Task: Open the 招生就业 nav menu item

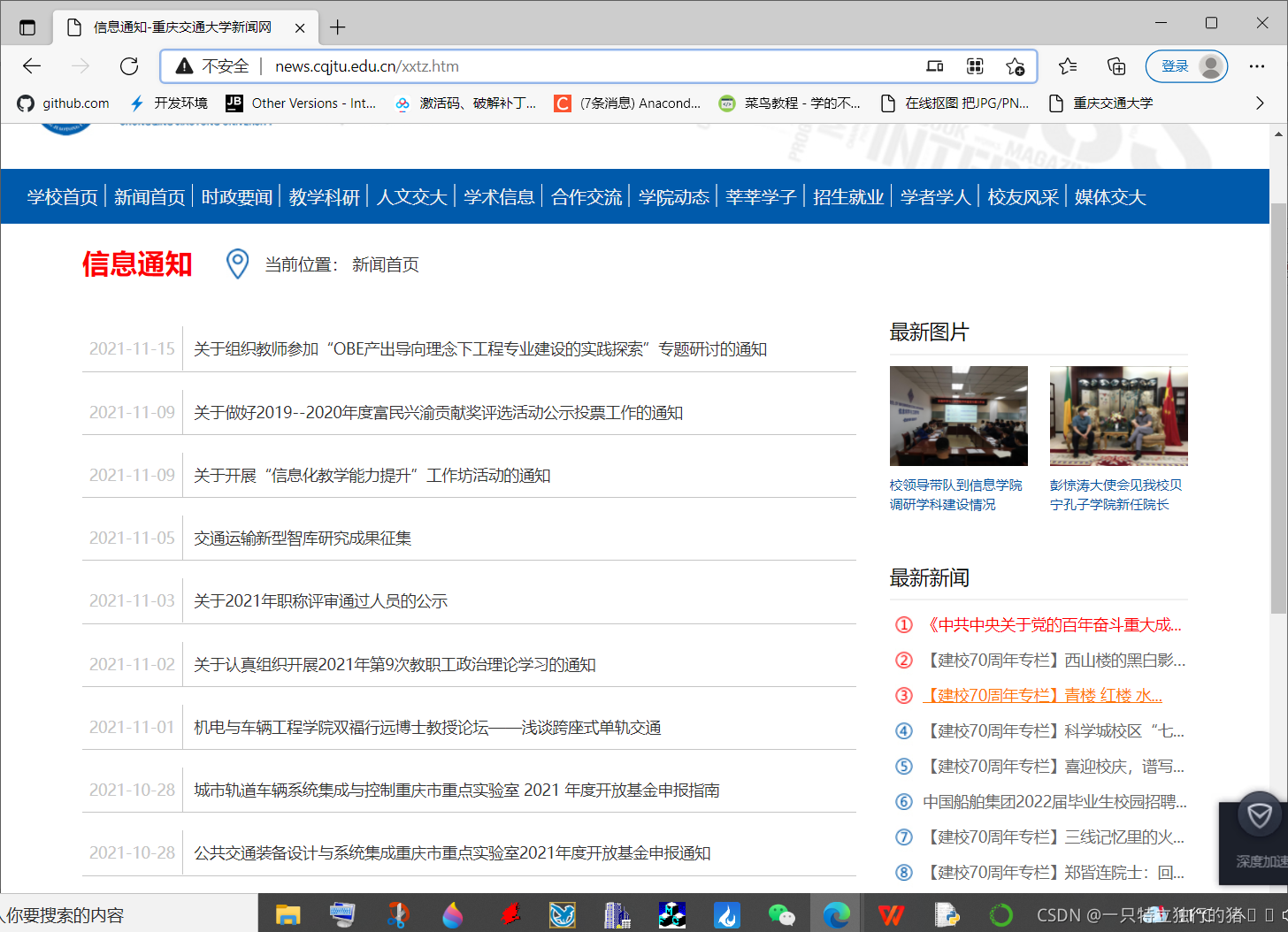Action: pos(849,197)
